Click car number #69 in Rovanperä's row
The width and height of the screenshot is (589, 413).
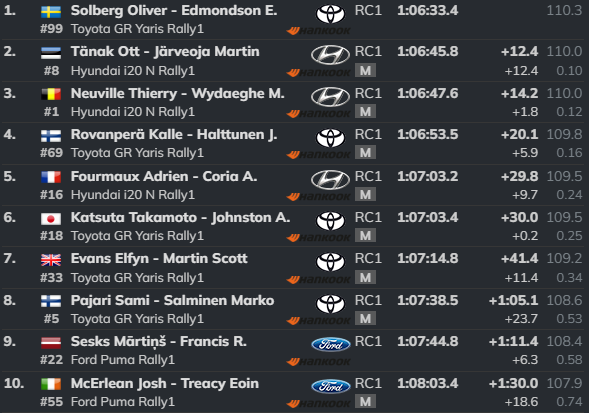click(51, 153)
